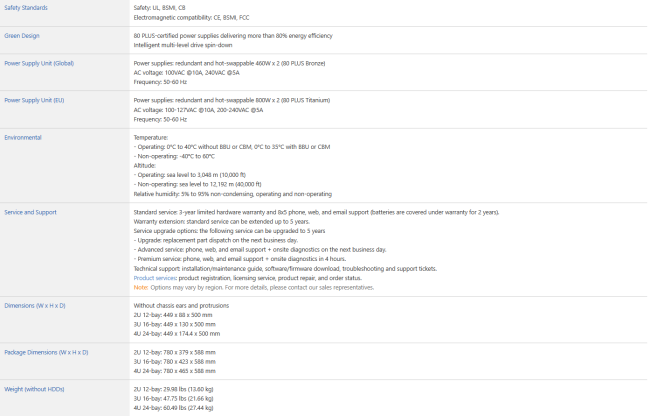The image size is (650, 416).
Task: Click the Service and Support label
Action: coord(30,212)
